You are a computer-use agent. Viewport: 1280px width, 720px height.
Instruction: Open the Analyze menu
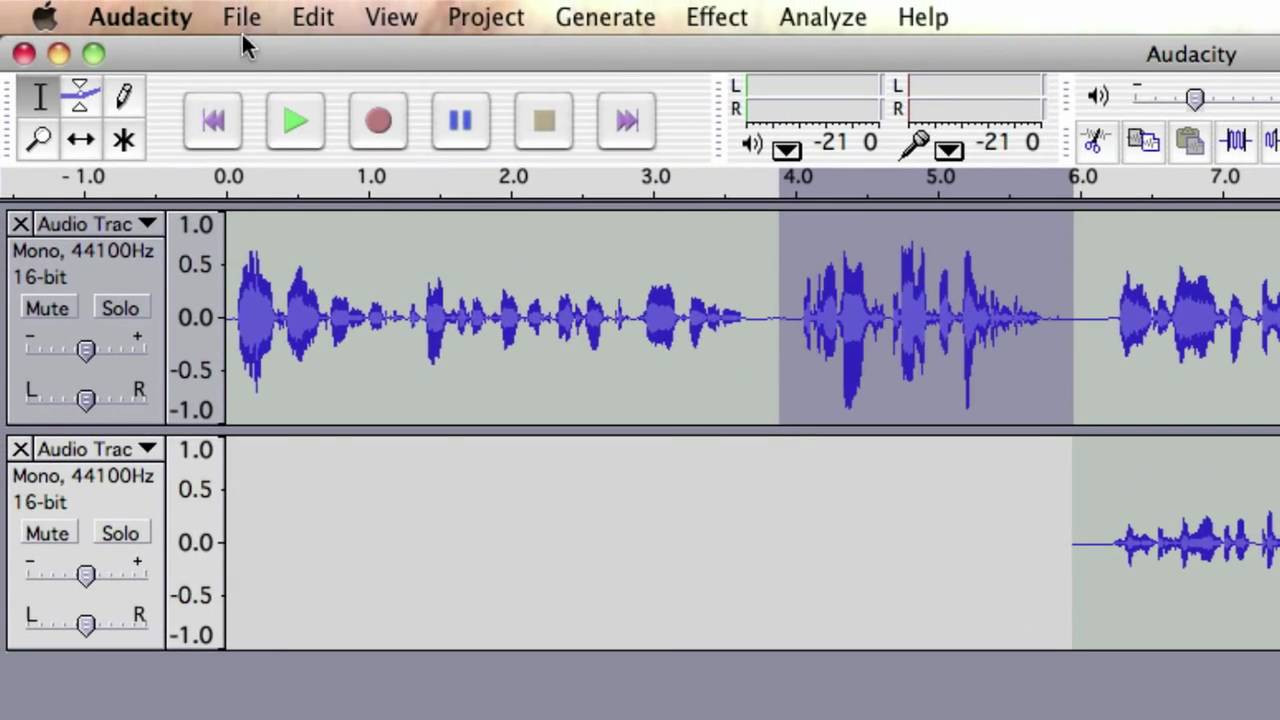(x=823, y=17)
